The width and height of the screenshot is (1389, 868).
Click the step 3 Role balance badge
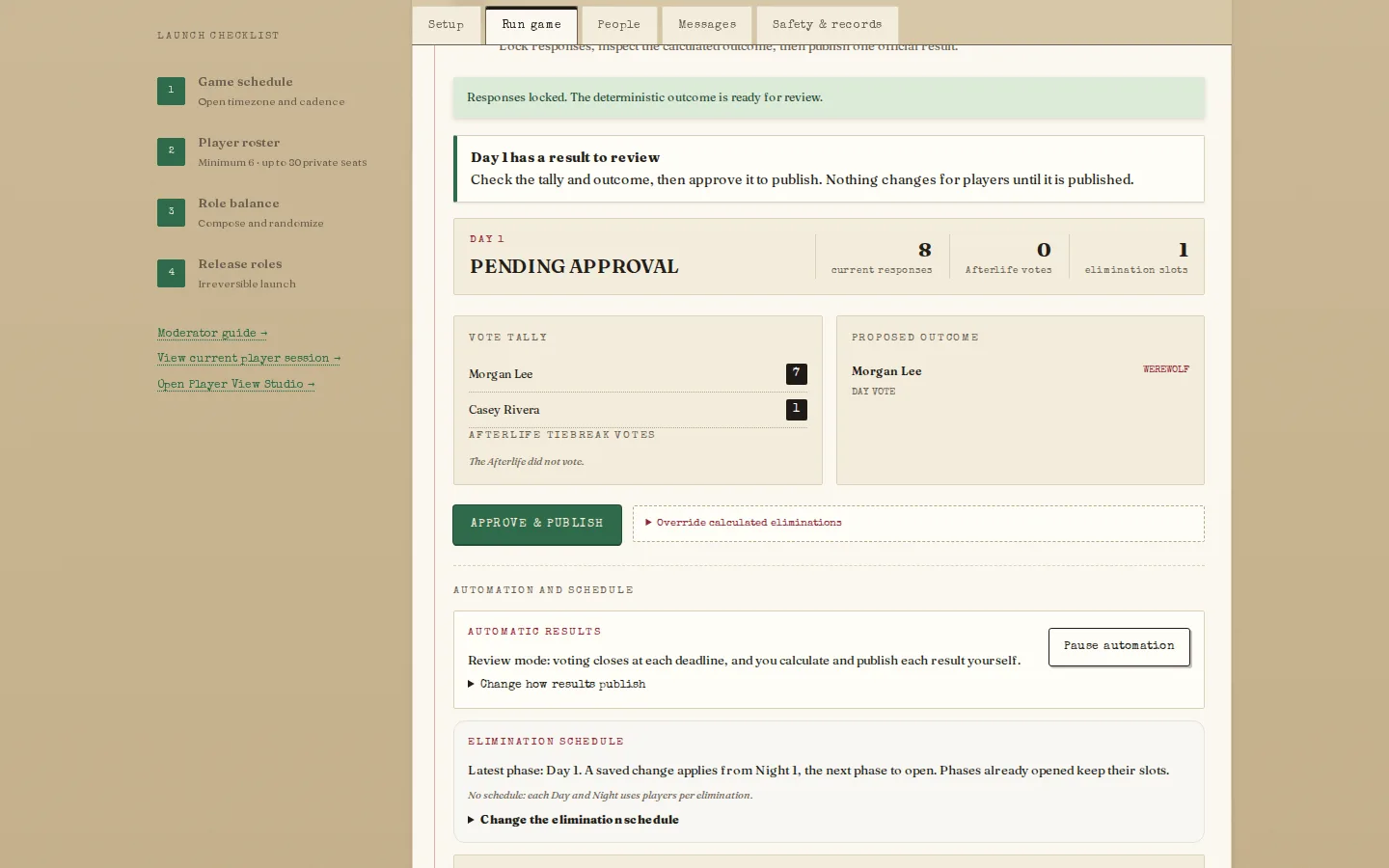(171, 212)
